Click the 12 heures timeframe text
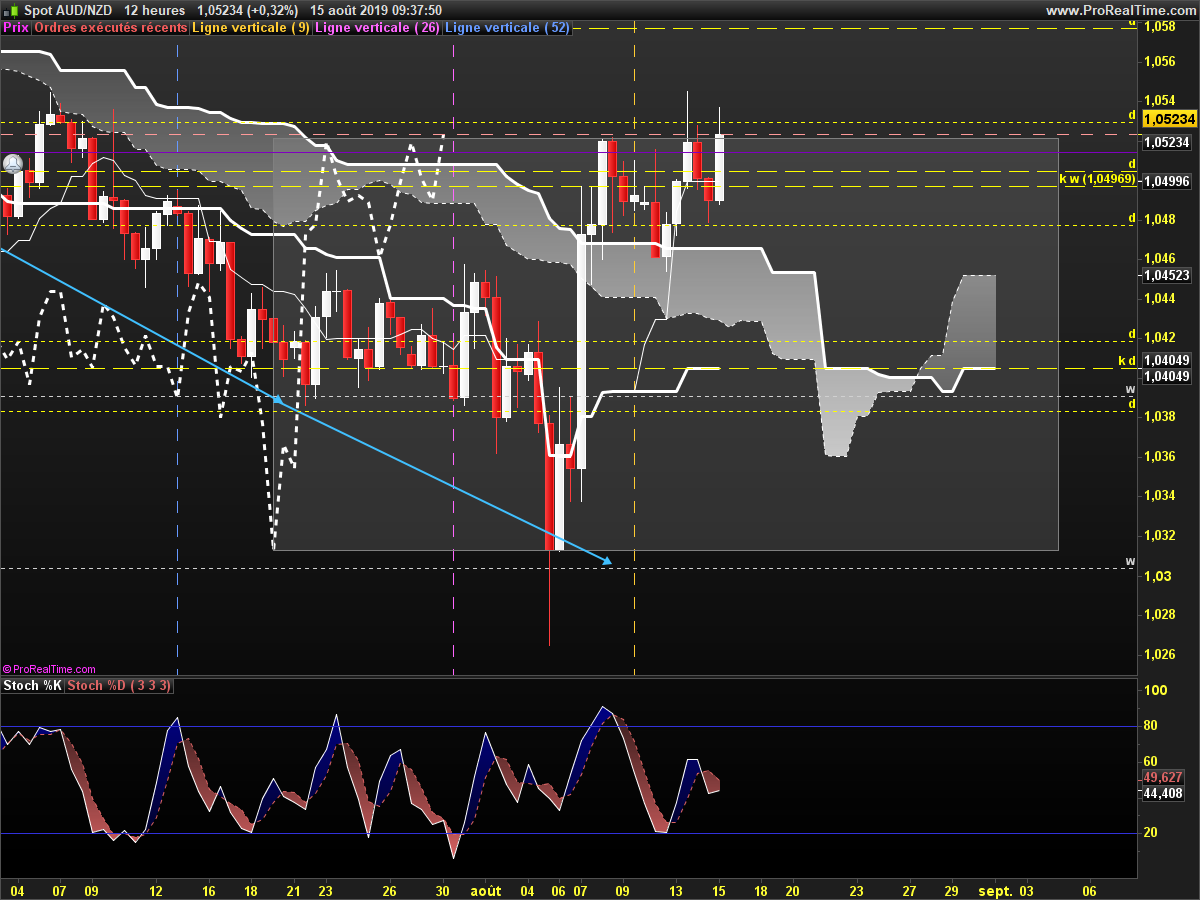The height and width of the screenshot is (900, 1200). pos(155,10)
